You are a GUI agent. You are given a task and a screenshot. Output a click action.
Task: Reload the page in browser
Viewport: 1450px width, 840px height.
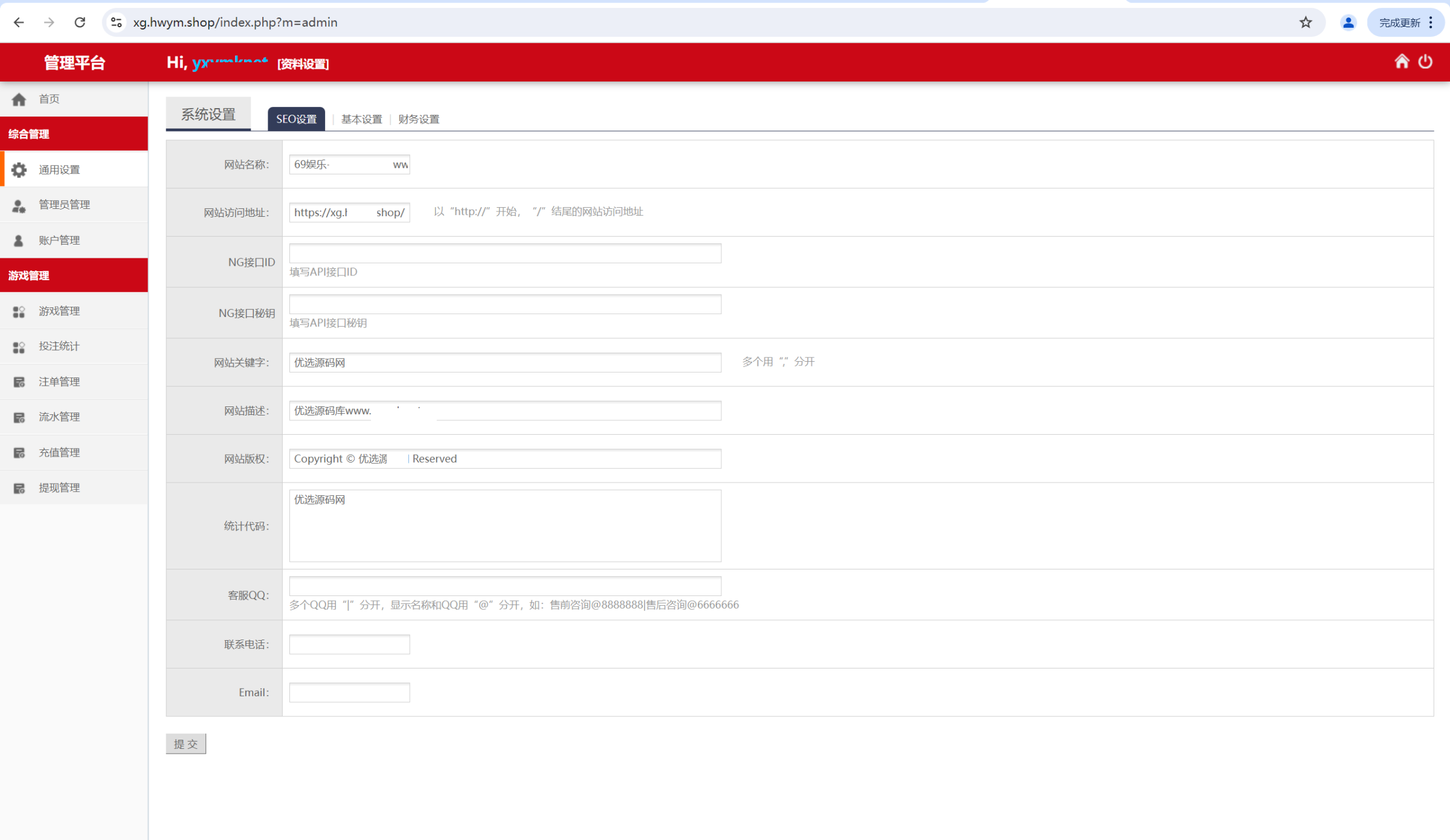point(80,22)
